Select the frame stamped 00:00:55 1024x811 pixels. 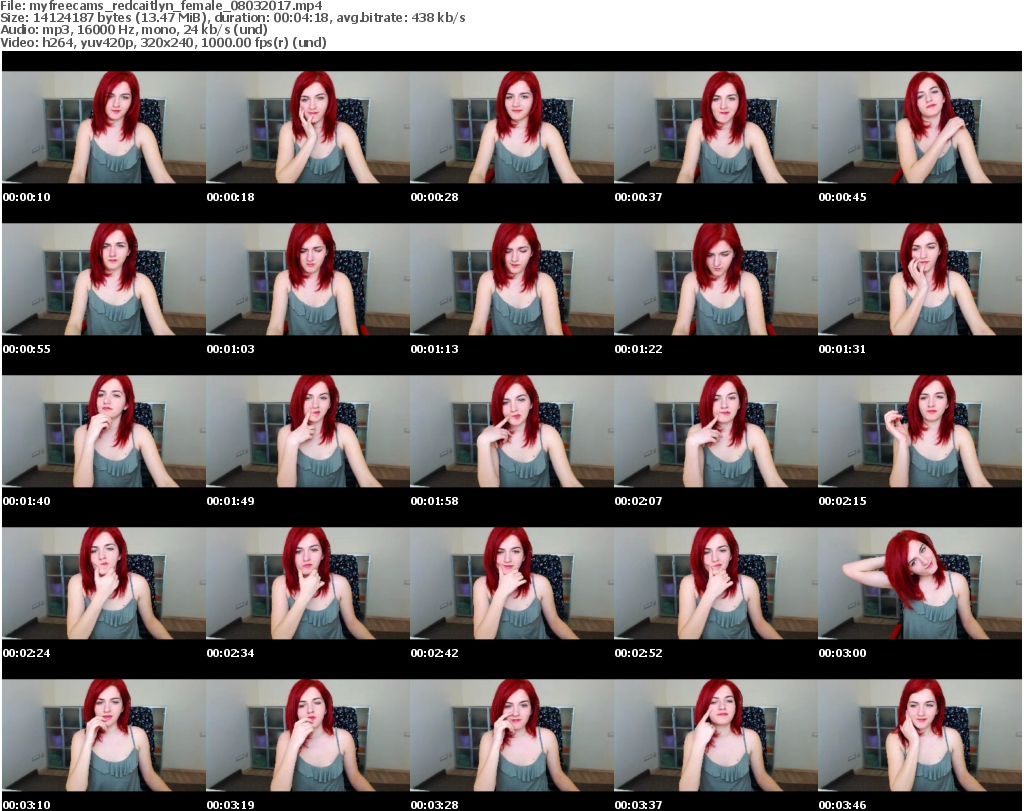104,279
